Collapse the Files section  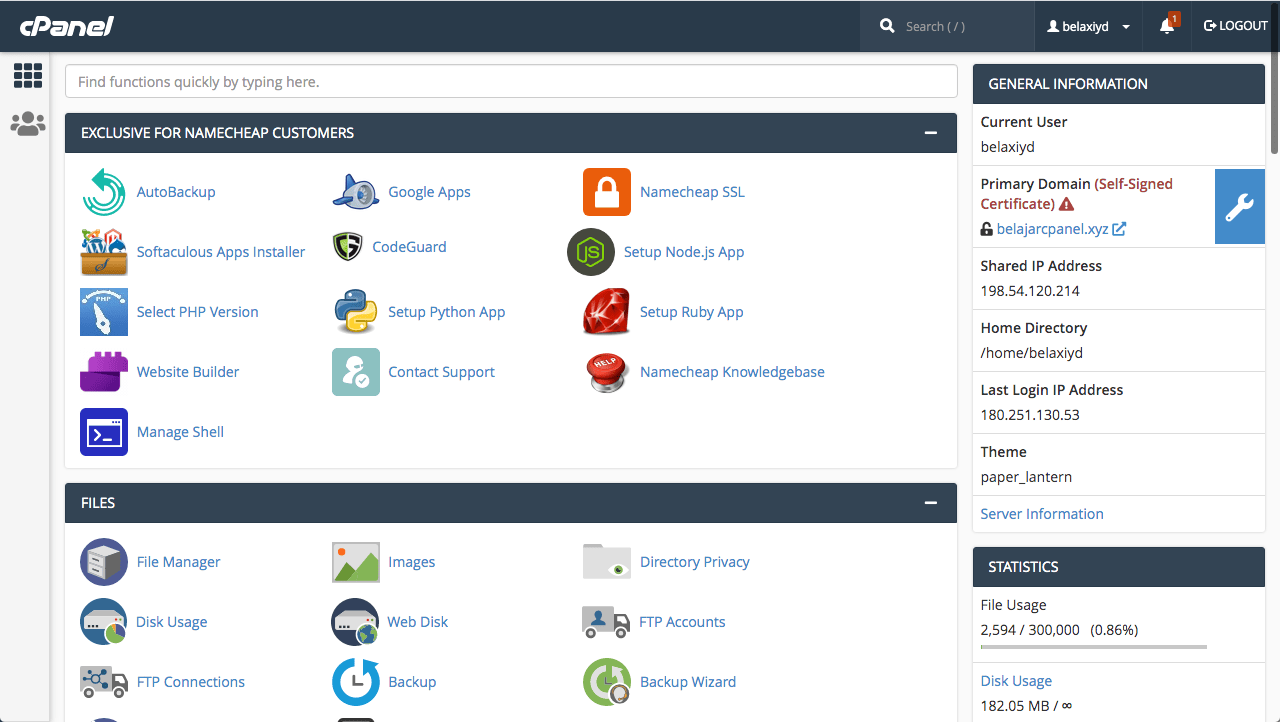point(931,503)
